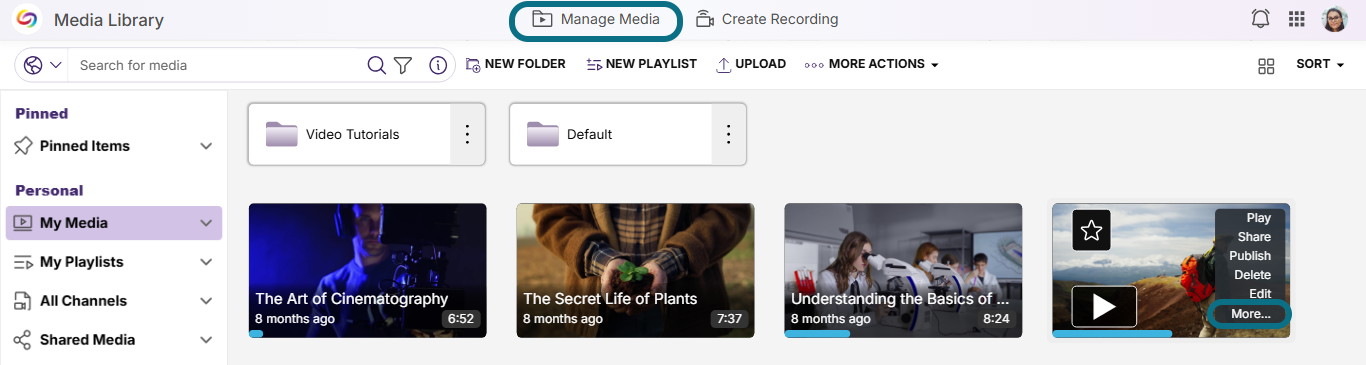This screenshot has width=1366, height=365.
Task: Choose More... from the video hover menu
Action: click(1250, 314)
